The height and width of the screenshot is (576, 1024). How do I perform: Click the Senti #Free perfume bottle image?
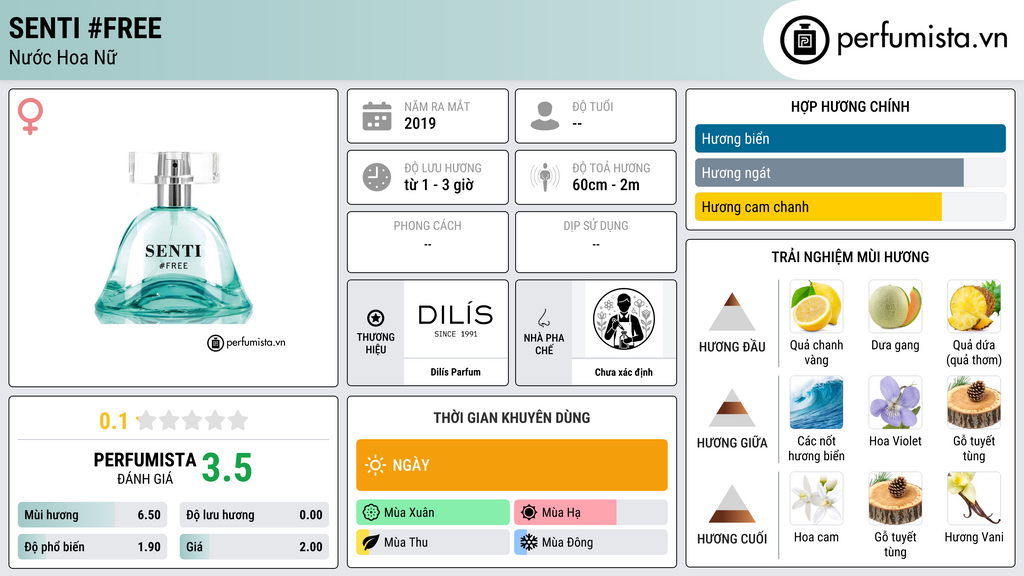point(174,238)
